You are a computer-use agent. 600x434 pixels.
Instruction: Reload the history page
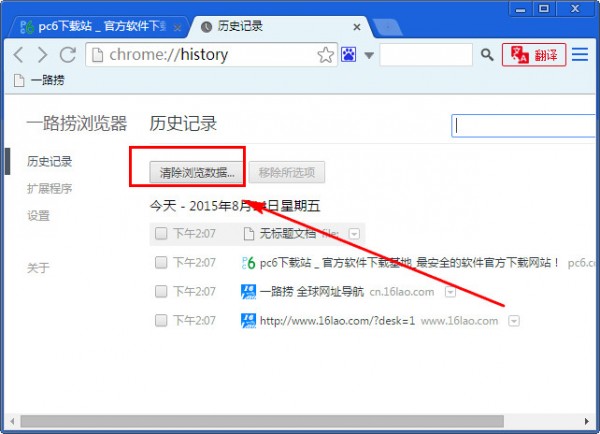(x=68, y=55)
